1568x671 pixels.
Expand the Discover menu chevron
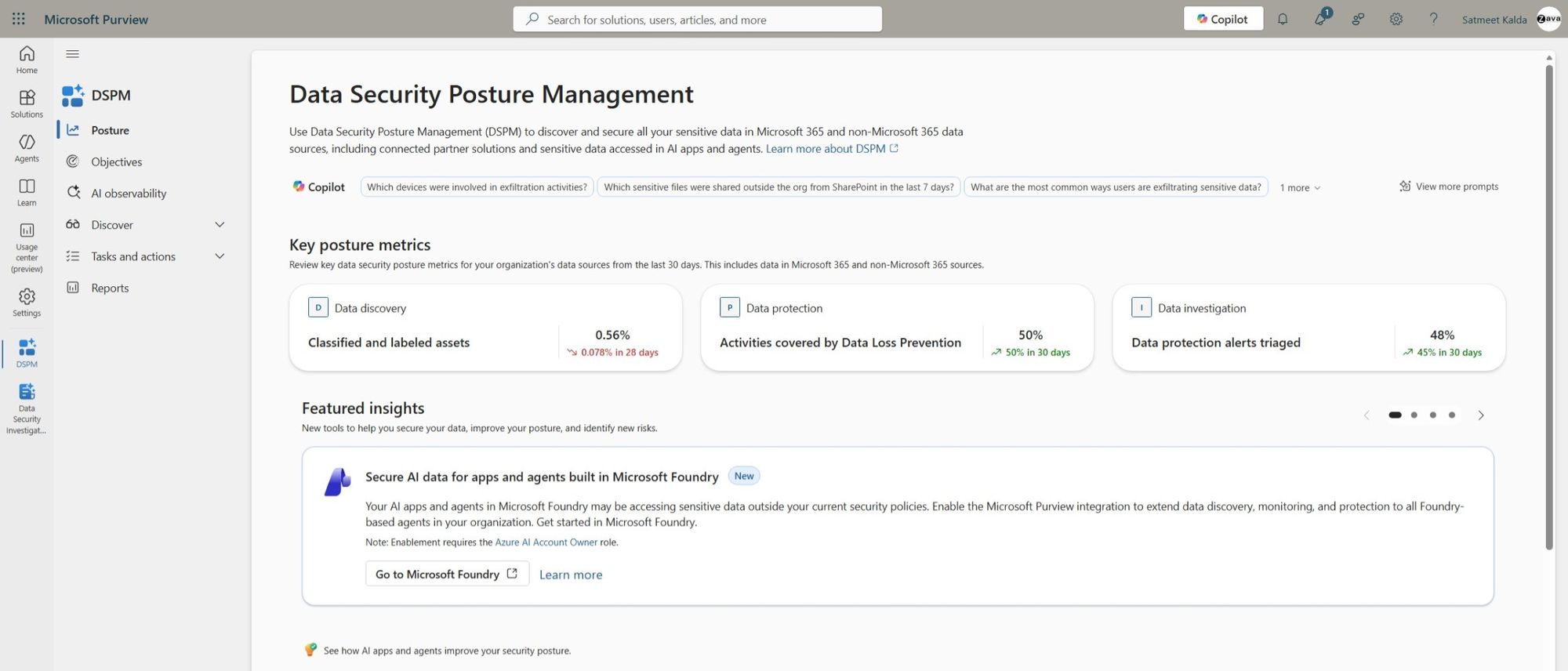pos(220,225)
